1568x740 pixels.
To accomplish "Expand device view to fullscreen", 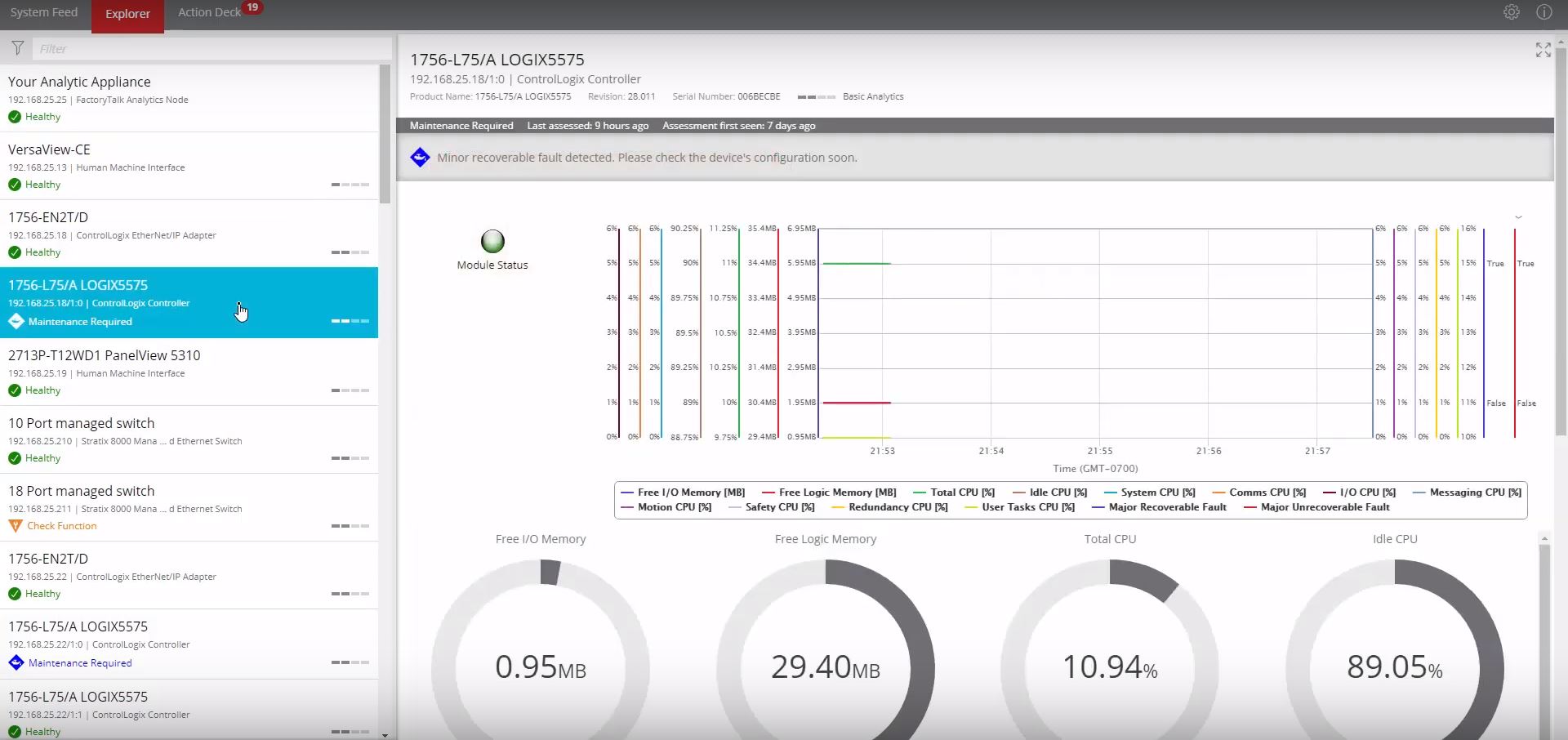I will [x=1543, y=51].
